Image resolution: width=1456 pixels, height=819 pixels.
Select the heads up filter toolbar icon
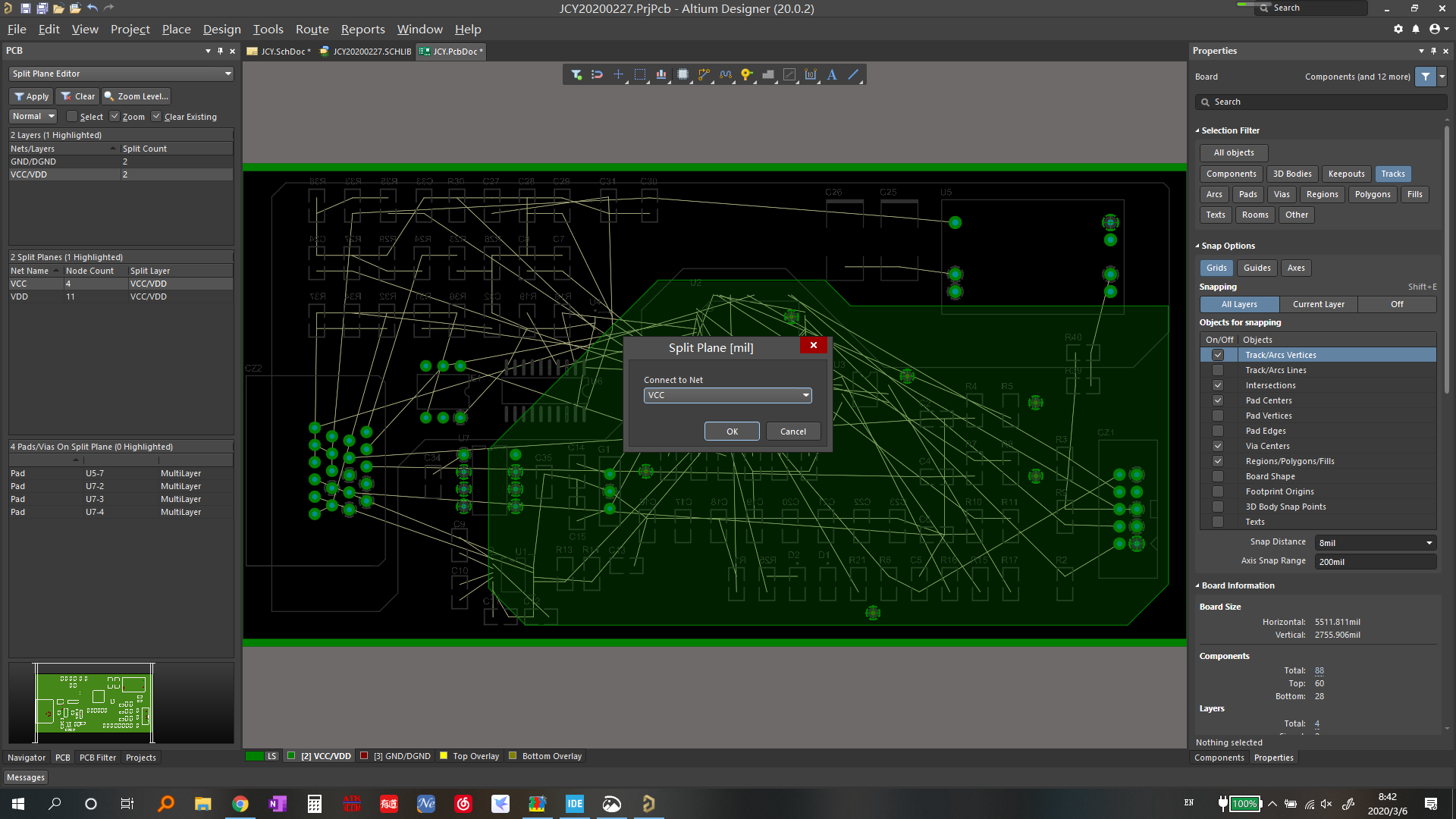pos(575,74)
